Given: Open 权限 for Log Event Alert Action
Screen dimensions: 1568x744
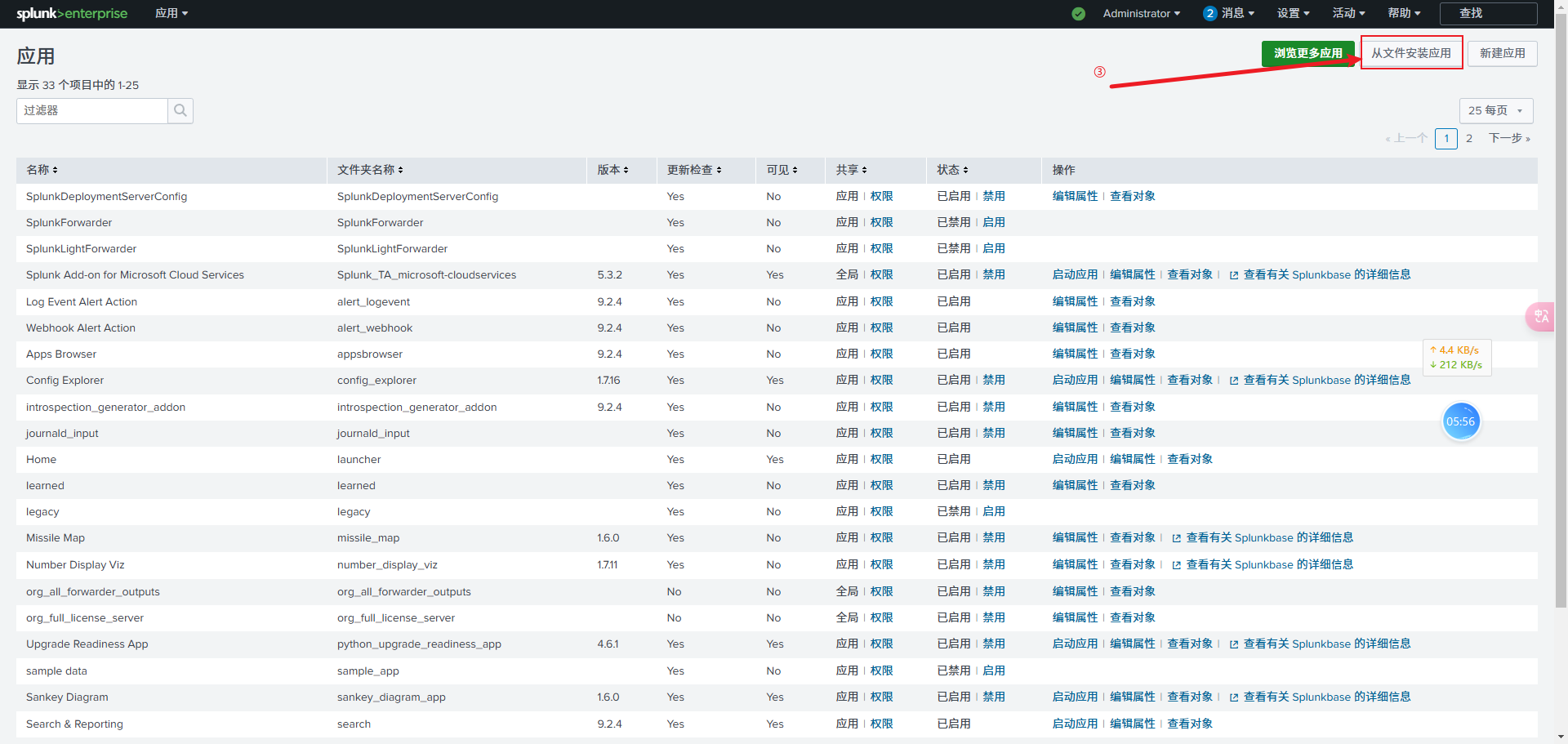Looking at the screenshot, I should point(882,302).
